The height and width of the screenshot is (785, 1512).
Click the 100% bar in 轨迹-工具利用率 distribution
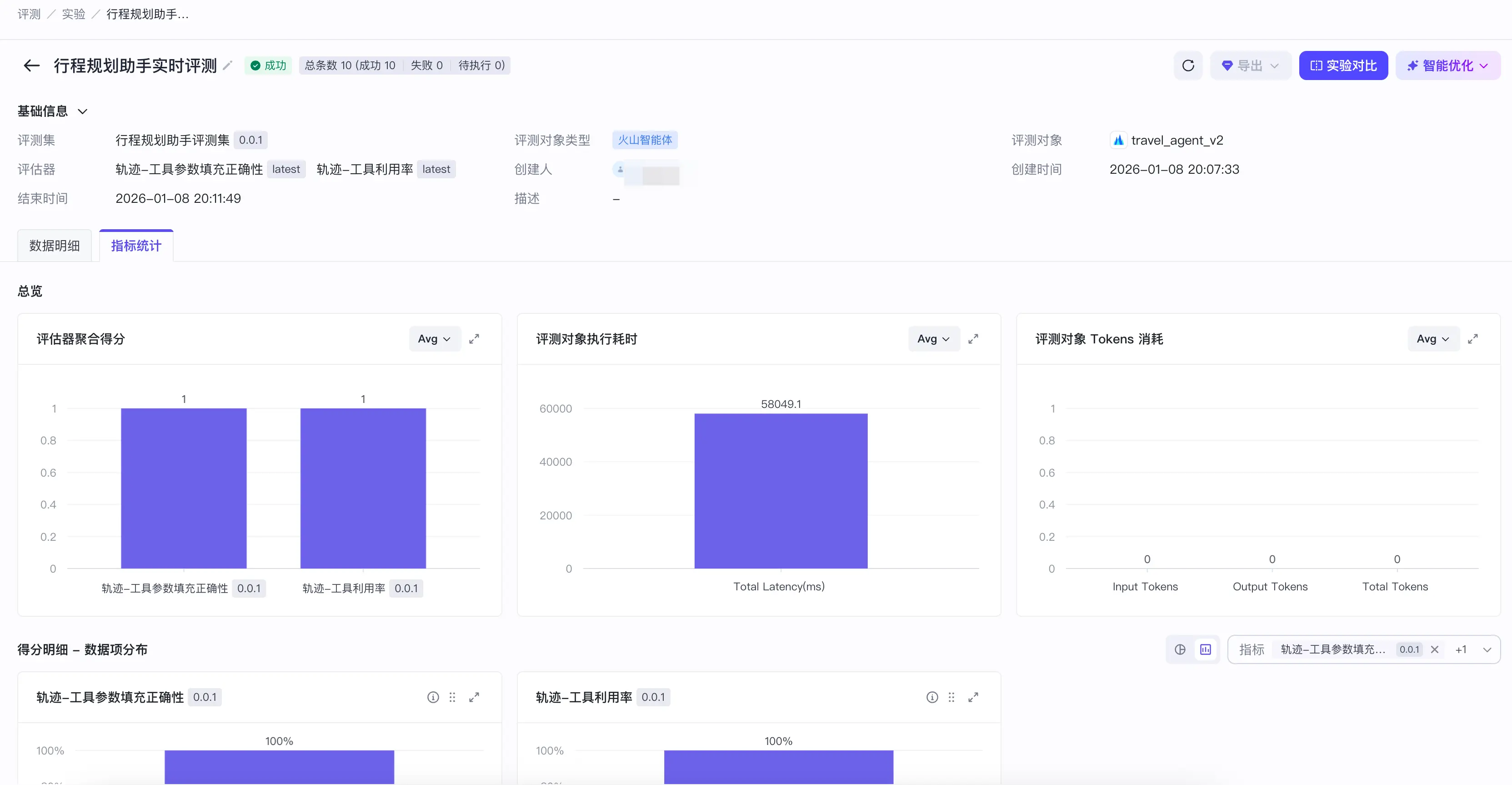[778, 767]
